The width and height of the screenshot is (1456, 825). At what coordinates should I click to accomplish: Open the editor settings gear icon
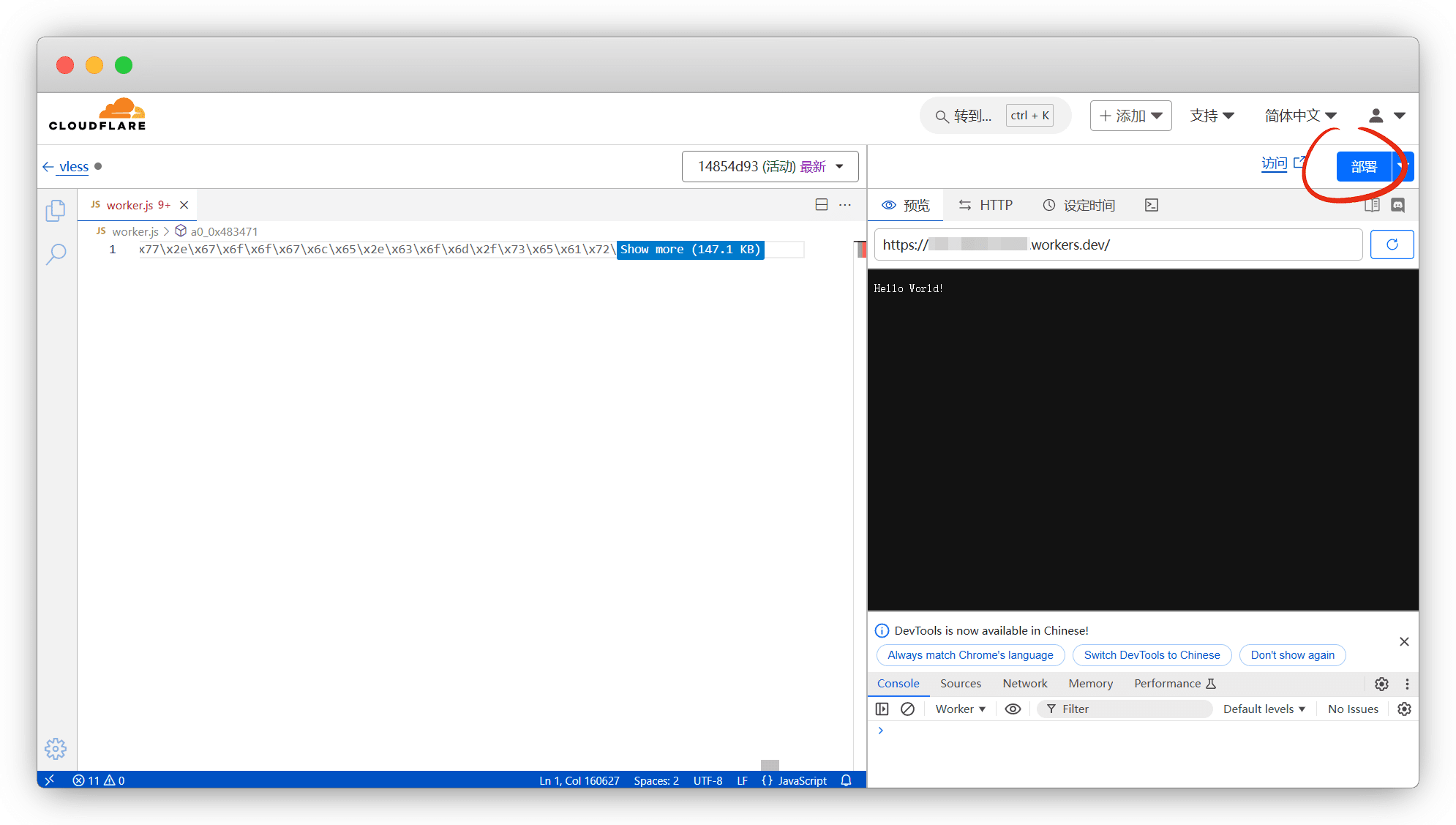click(56, 748)
